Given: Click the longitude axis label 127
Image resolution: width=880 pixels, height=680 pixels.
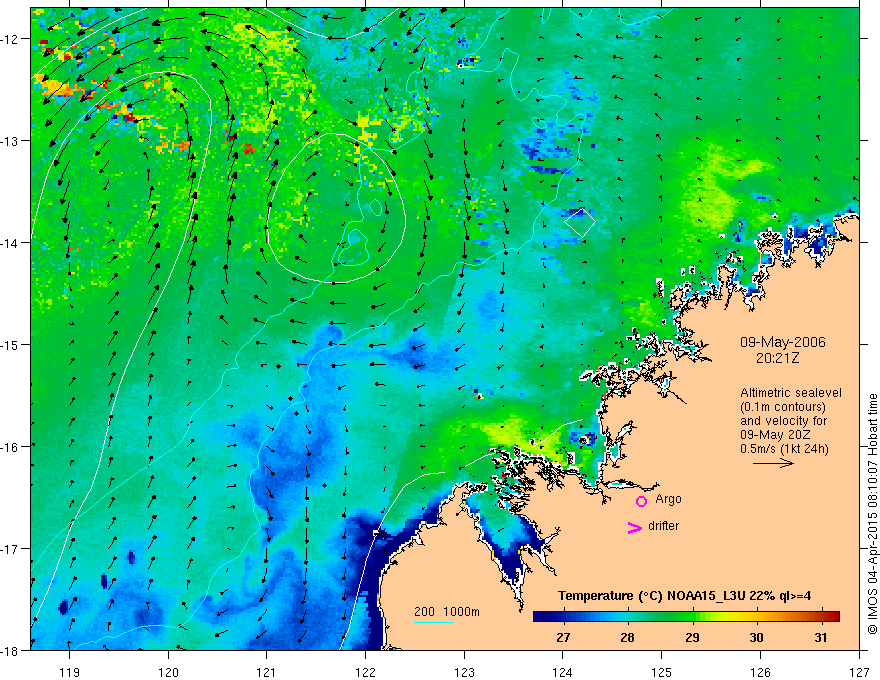Looking at the screenshot, I should pos(859,673).
